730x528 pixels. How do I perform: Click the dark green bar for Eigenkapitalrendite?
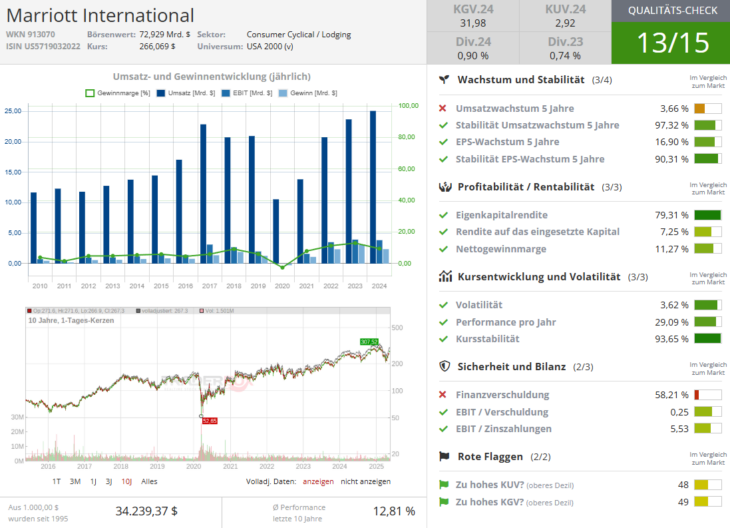point(708,215)
